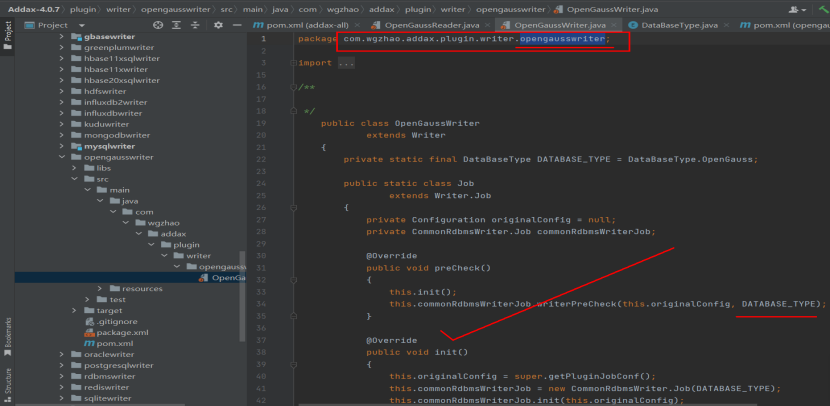Collapse the opengausswriter folder
This screenshot has height=406, width=830.
click(x=61, y=157)
